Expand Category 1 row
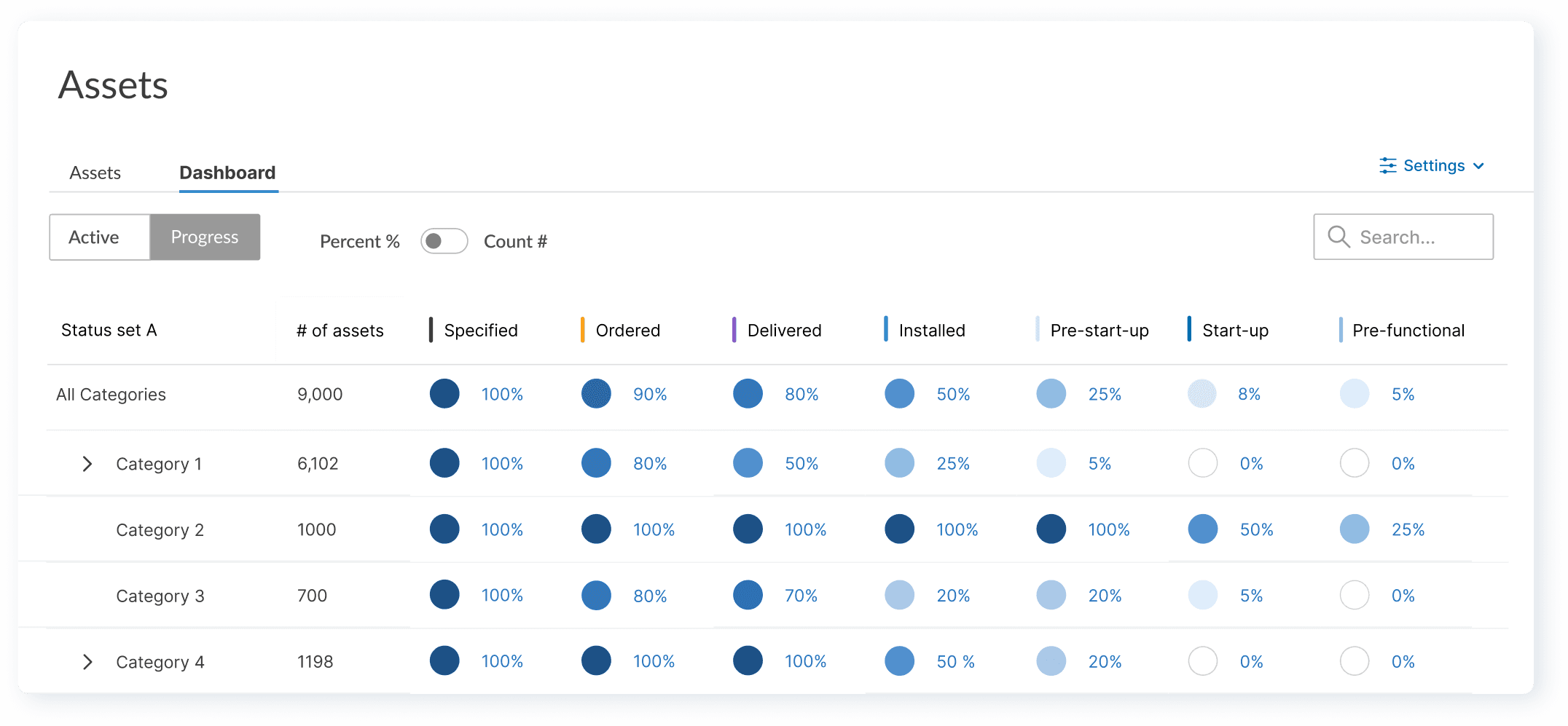This screenshot has width=1568, height=726. [x=87, y=464]
